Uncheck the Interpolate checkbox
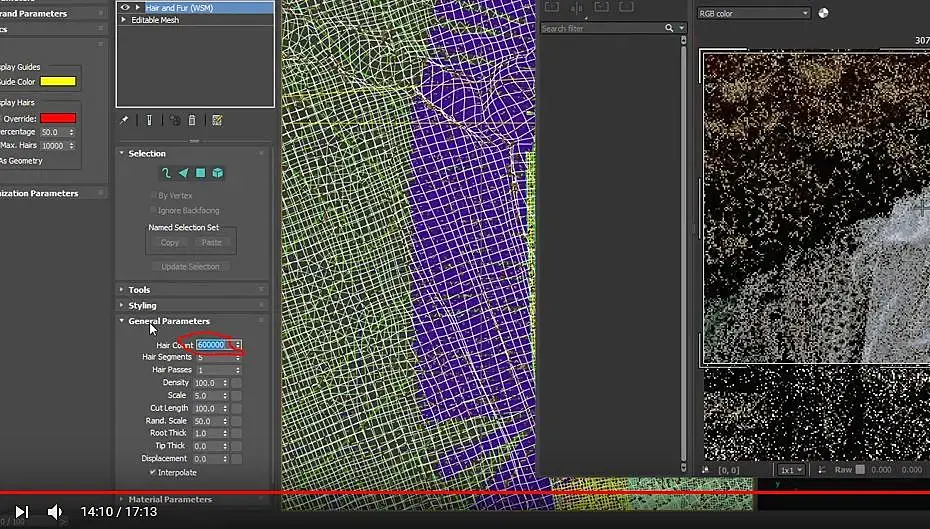The image size is (930, 529). coord(152,472)
